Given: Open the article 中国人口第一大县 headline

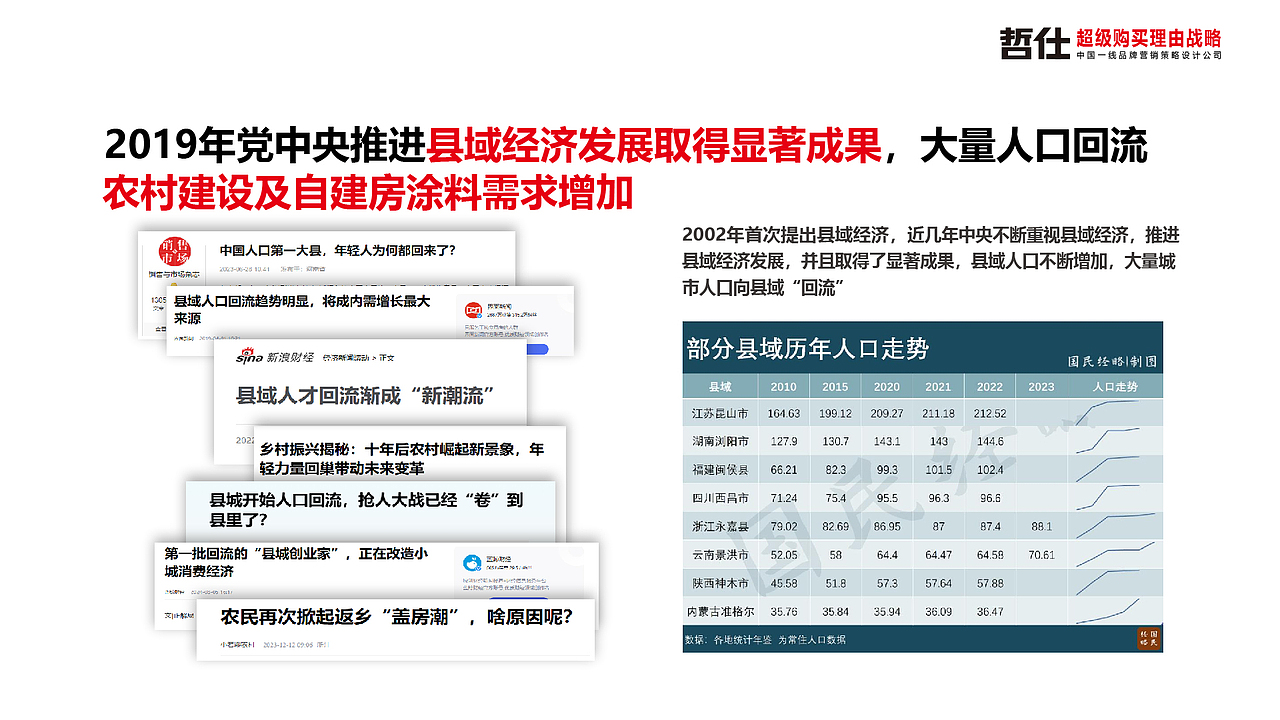Looking at the screenshot, I should 337,249.
